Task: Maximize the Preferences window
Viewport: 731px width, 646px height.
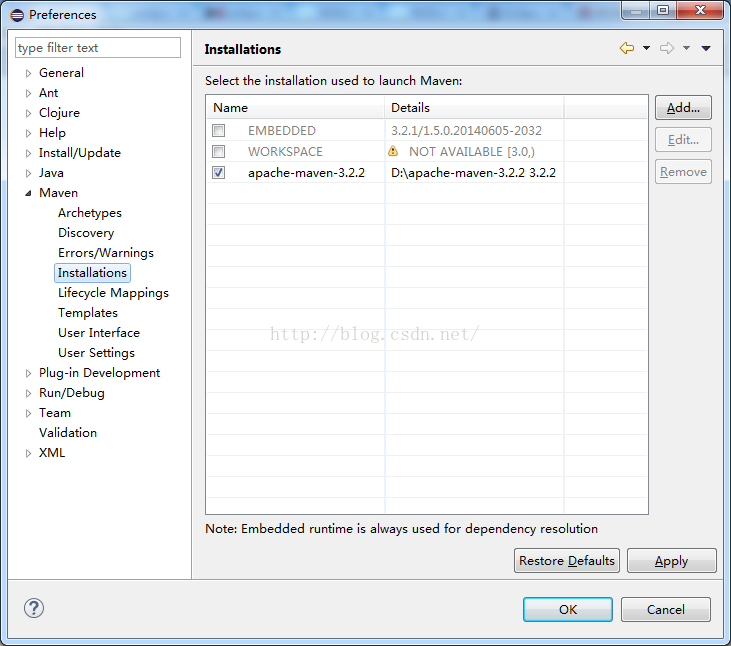Action: pyautogui.click(x=663, y=10)
